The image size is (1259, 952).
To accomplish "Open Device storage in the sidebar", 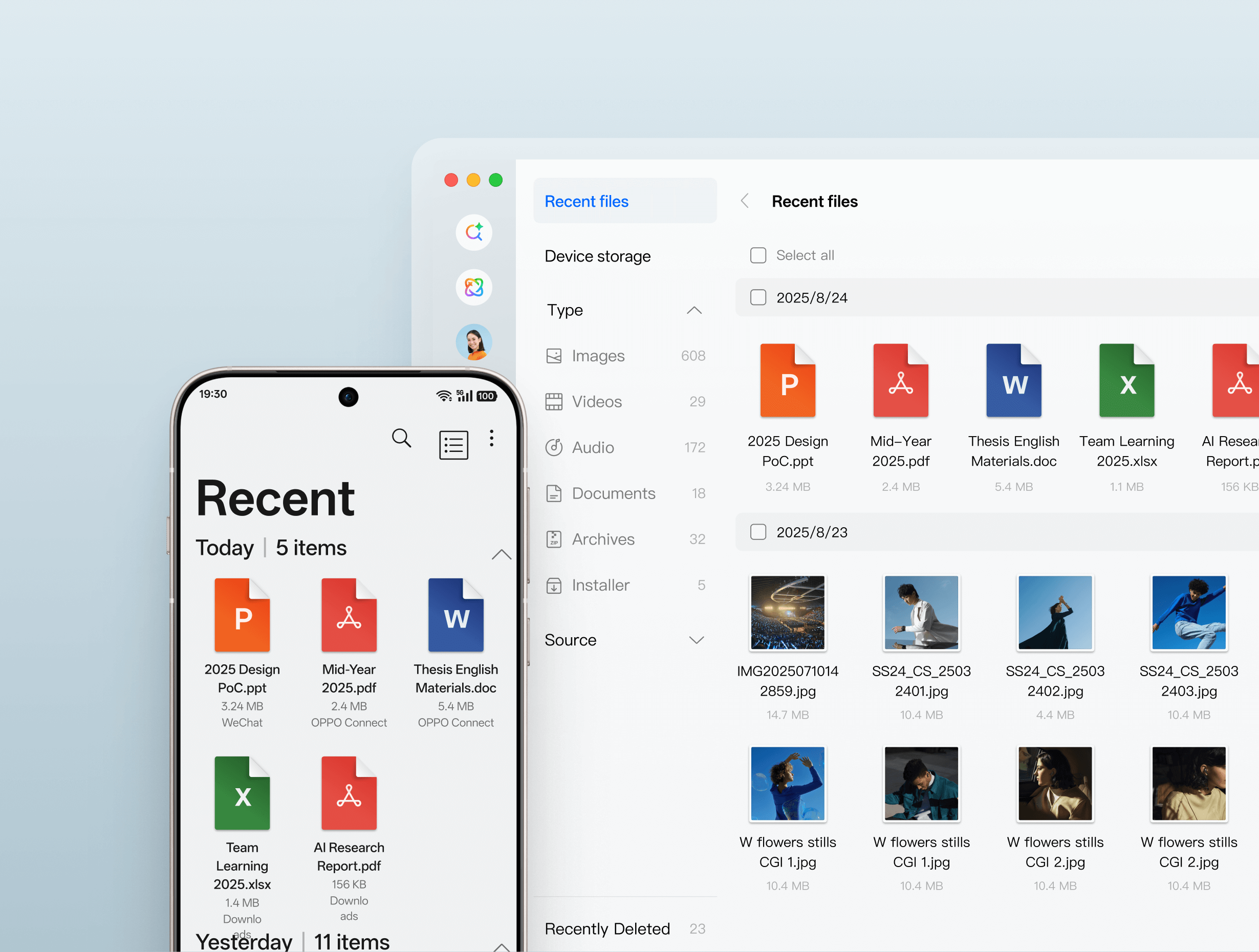I will 598,255.
